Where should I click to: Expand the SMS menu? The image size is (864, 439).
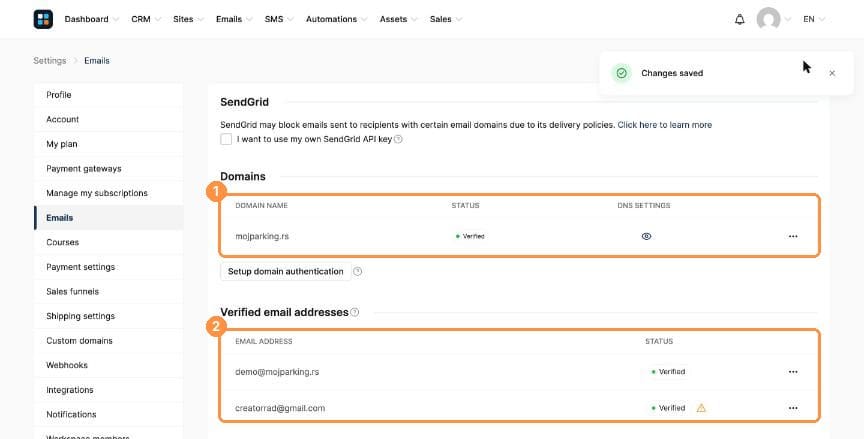tap(279, 19)
